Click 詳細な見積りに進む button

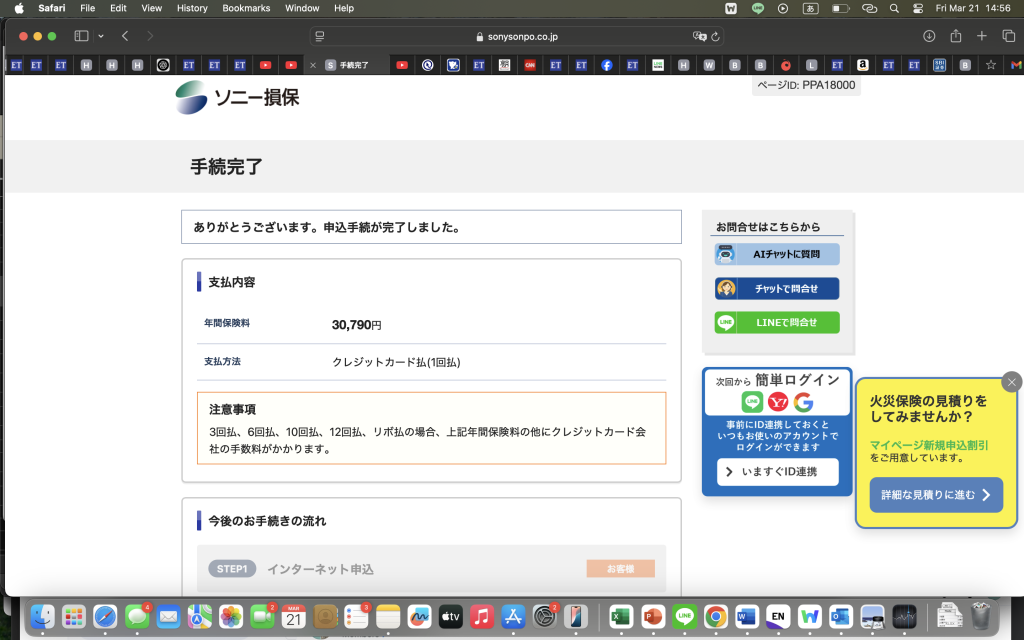[x=936, y=495]
